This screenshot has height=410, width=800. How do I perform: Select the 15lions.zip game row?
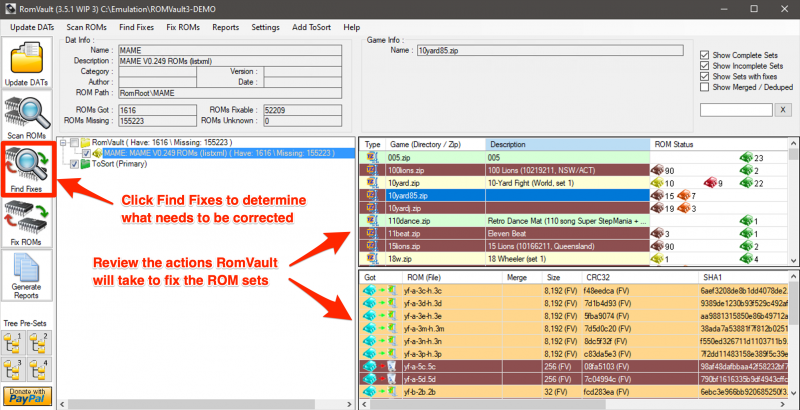pos(573,246)
